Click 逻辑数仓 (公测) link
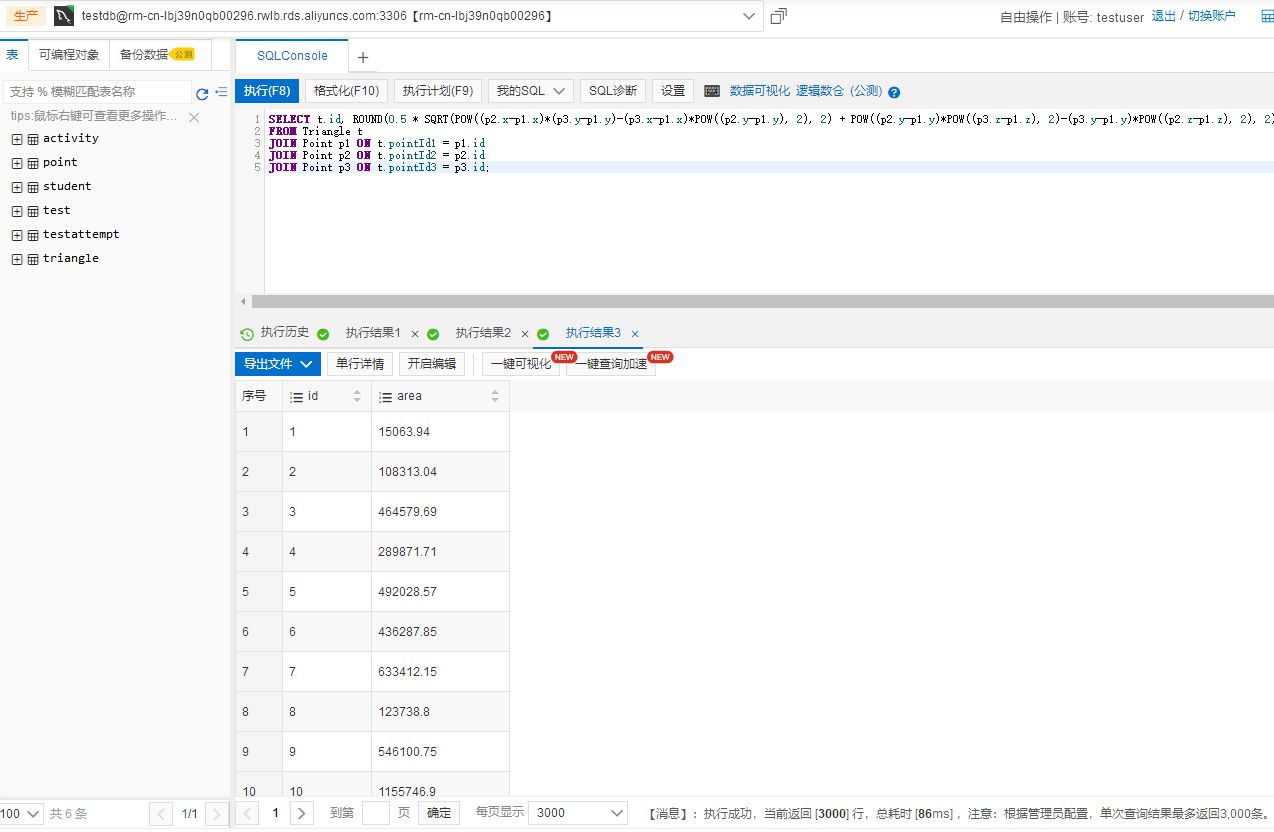Viewport: 1274px width, 832px height. point(839,91)
